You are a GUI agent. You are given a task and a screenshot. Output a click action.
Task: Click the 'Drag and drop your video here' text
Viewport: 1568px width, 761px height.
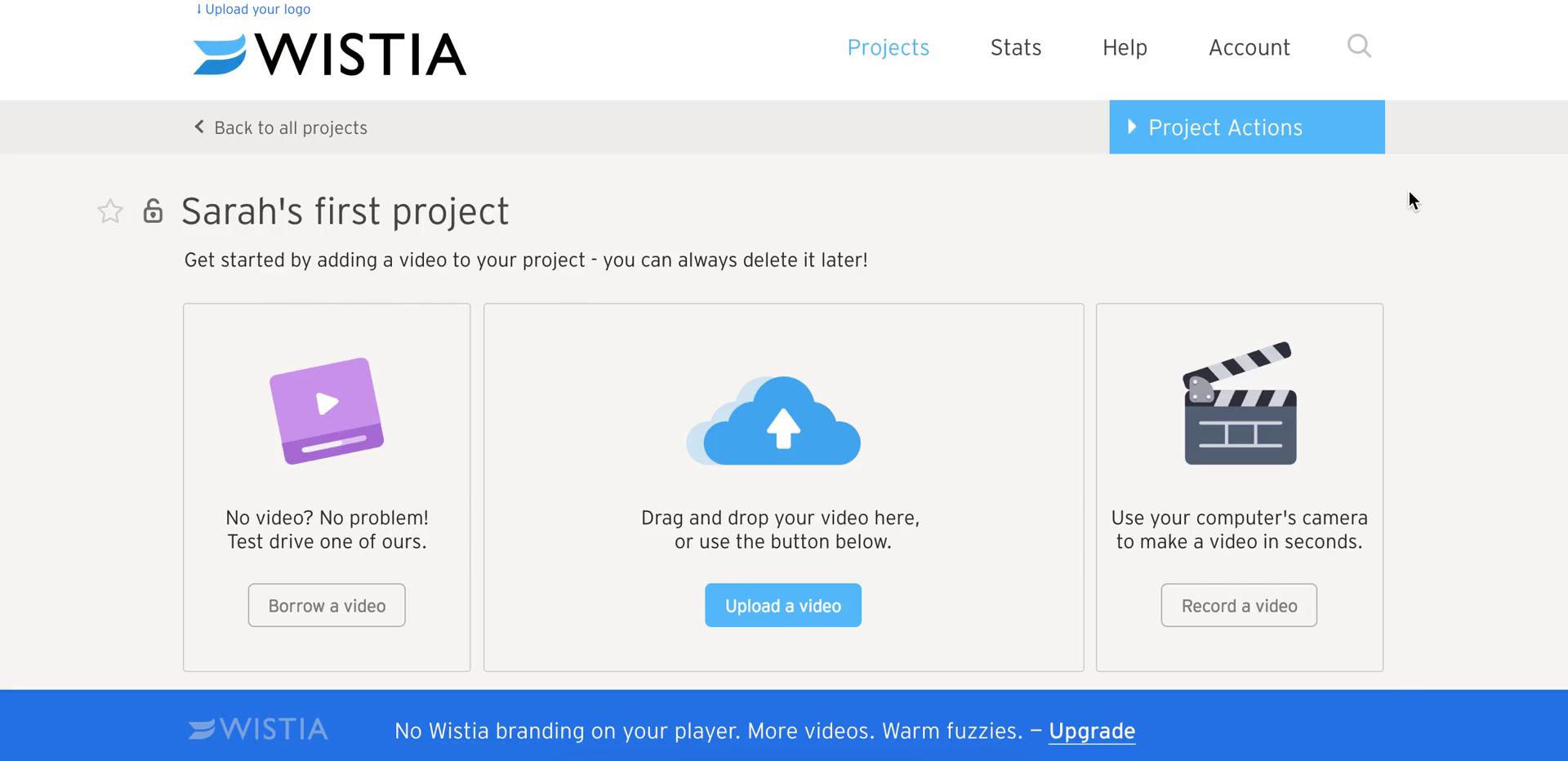pyautogui.click(x=780, y=518)
